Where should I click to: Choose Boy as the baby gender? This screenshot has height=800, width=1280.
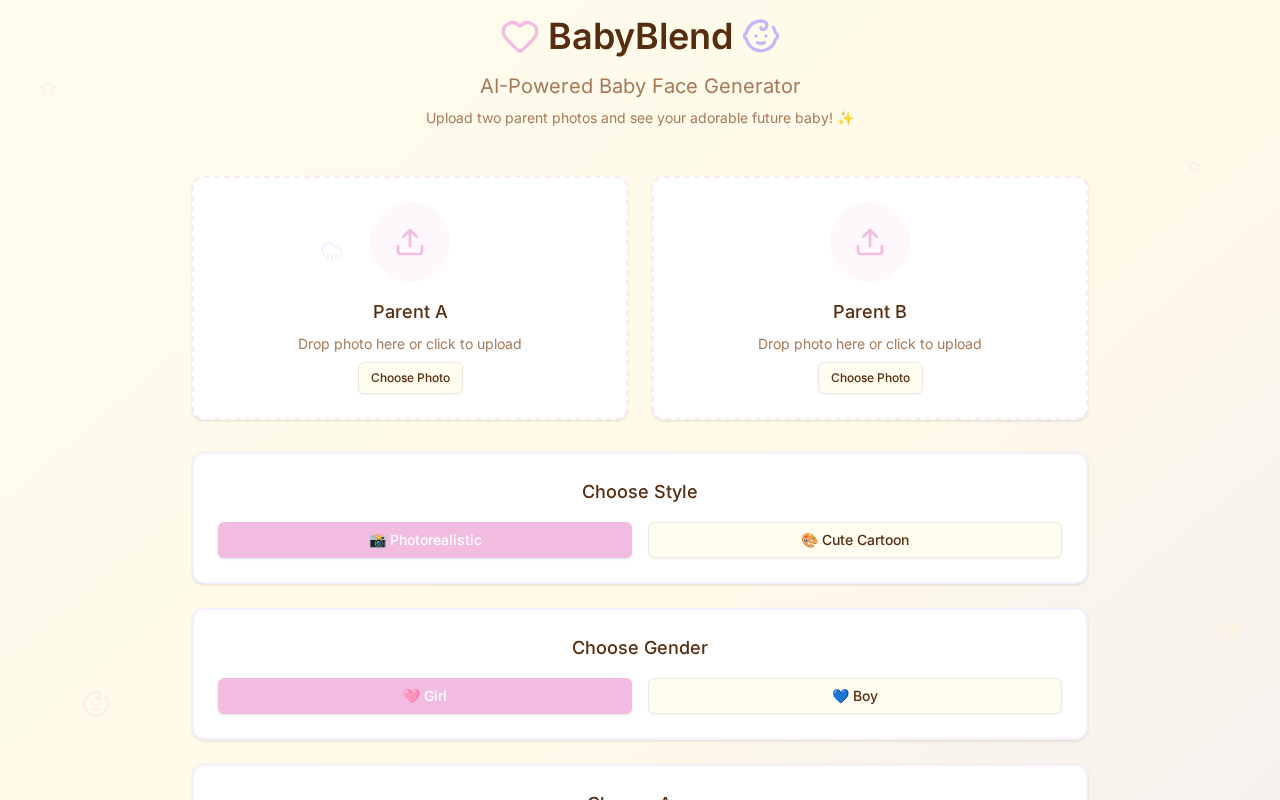pyautogui.click(x=855, y=696)
